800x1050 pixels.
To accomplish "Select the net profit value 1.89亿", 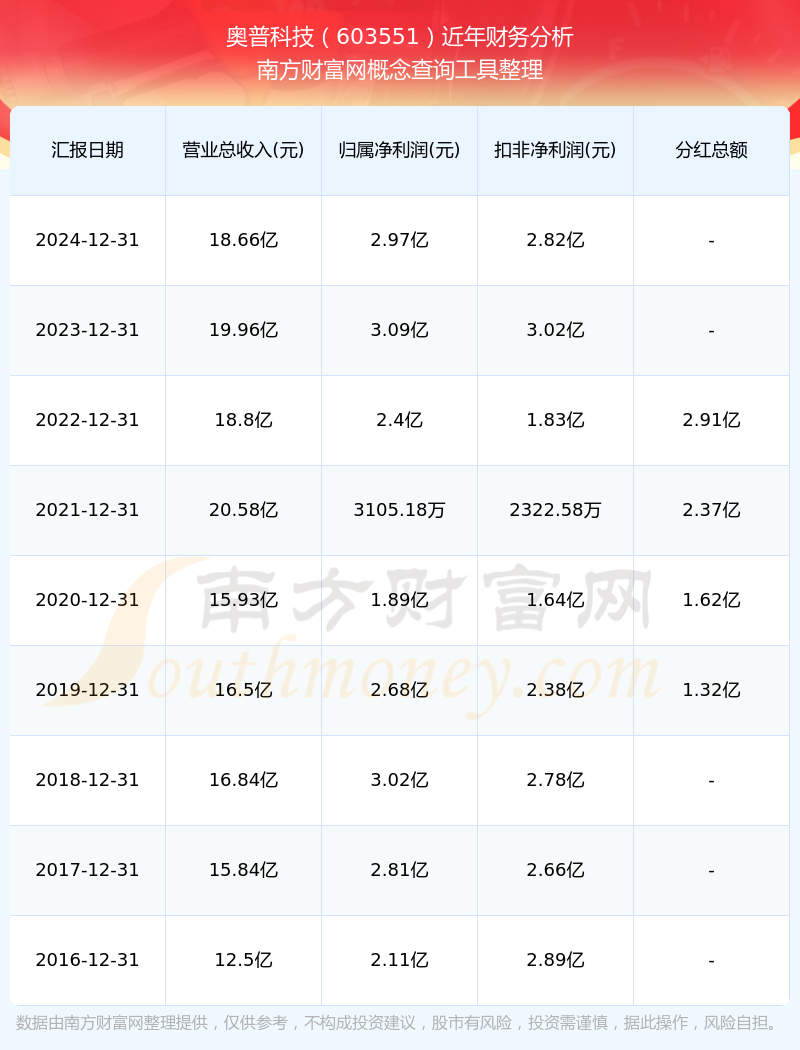I will point(399,600).
